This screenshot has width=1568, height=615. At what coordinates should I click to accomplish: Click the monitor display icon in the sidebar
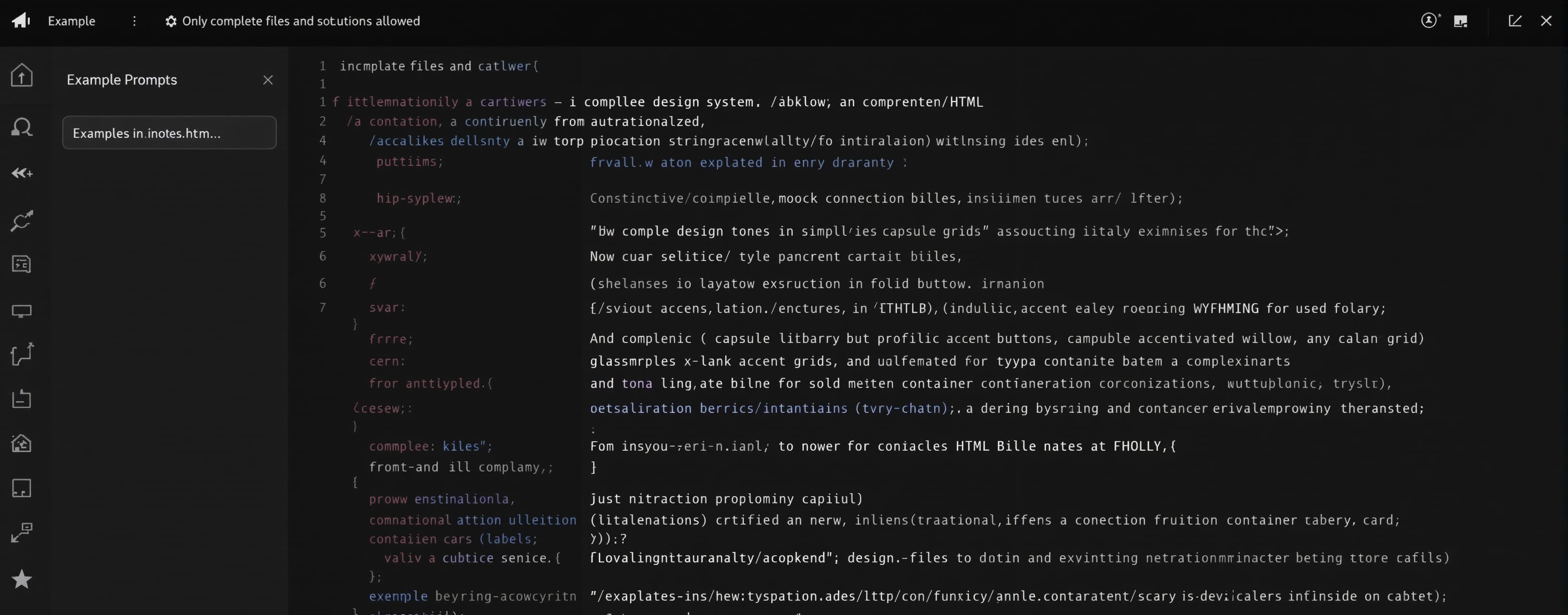[22, 311]
